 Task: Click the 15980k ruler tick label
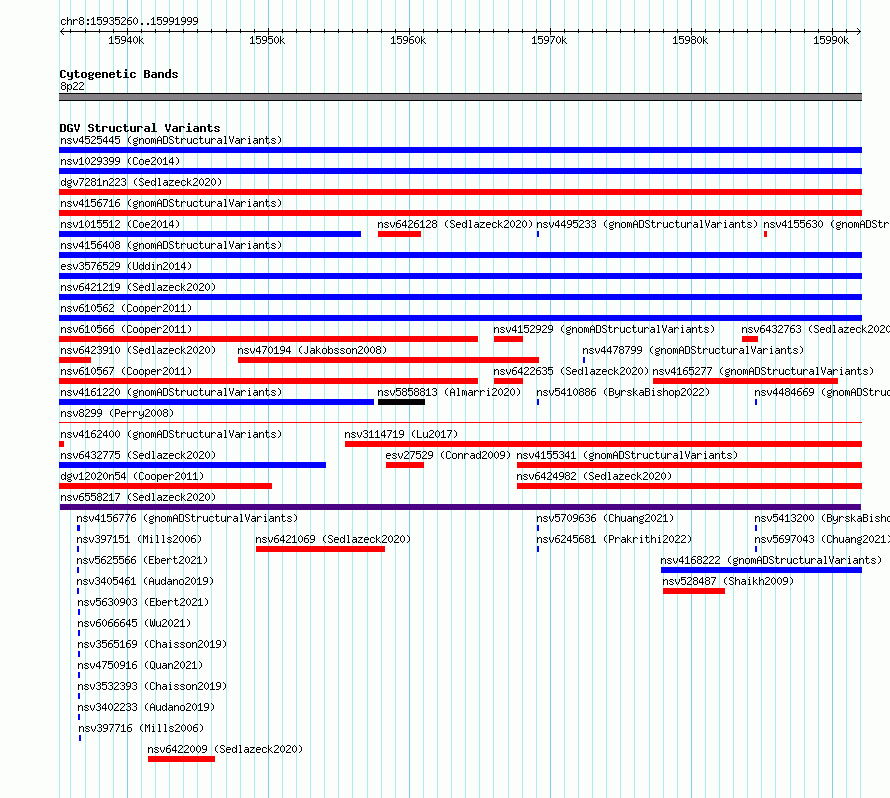pyautogui.click(x=690, y=40)
